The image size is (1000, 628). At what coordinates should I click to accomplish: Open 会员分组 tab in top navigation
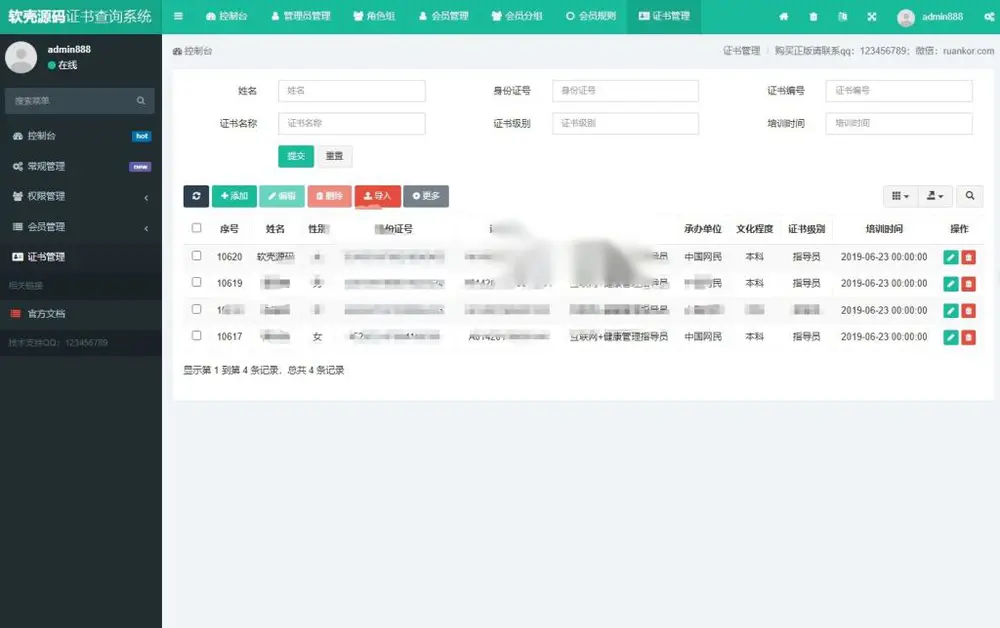pos(517,16)
